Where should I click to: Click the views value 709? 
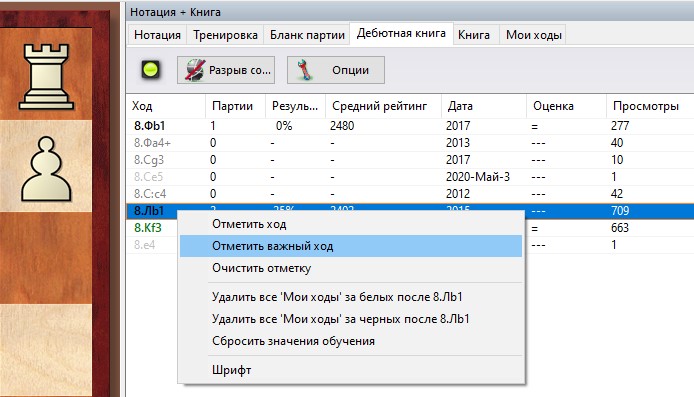point(620,211)
